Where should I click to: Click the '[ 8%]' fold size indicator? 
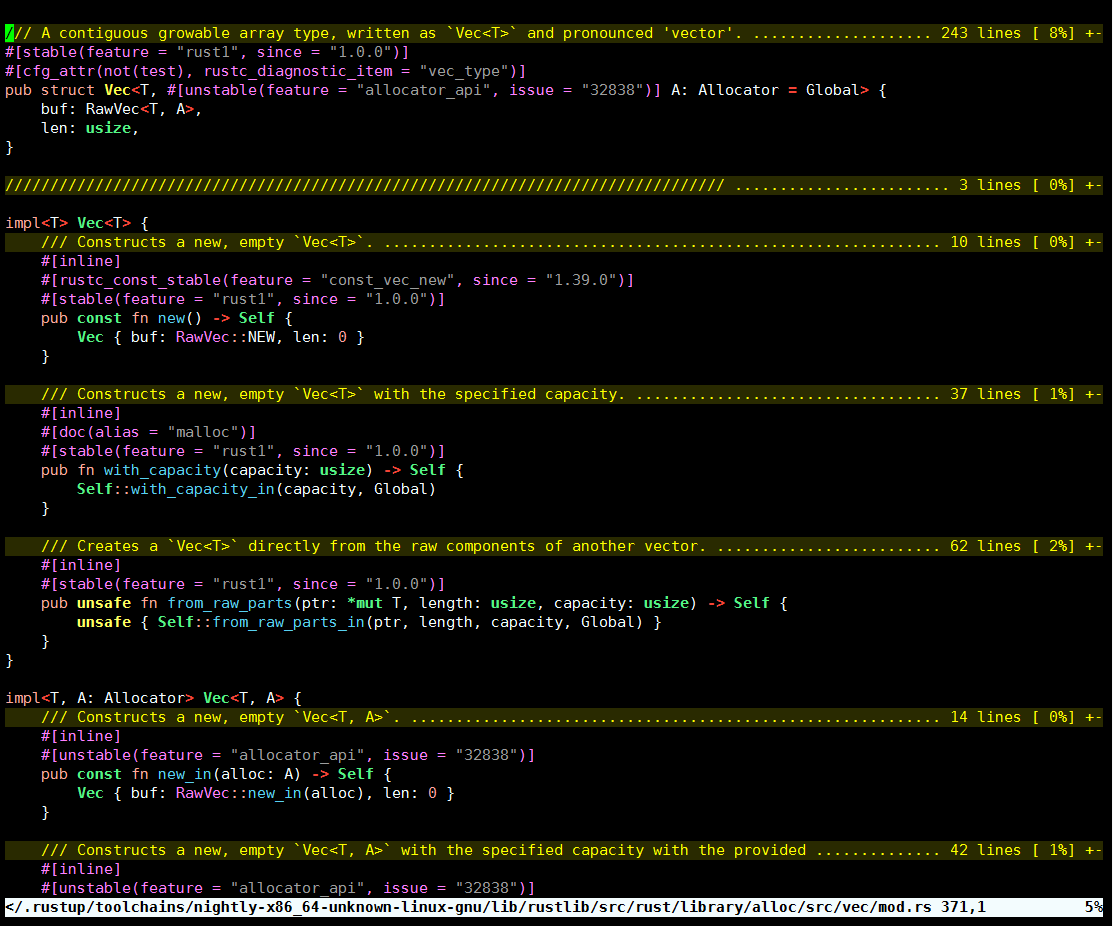pyautogui.click(x=1055, y=32)
